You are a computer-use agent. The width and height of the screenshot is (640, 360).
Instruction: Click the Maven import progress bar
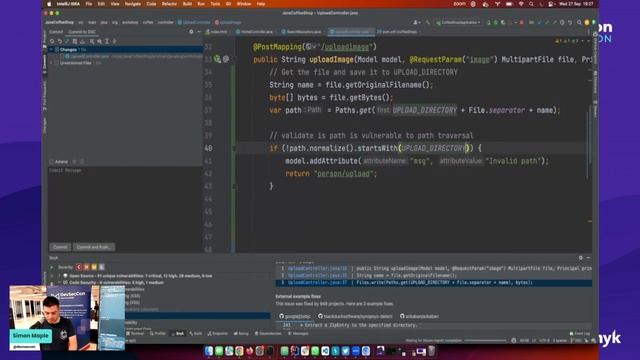[x=485, y=340]
